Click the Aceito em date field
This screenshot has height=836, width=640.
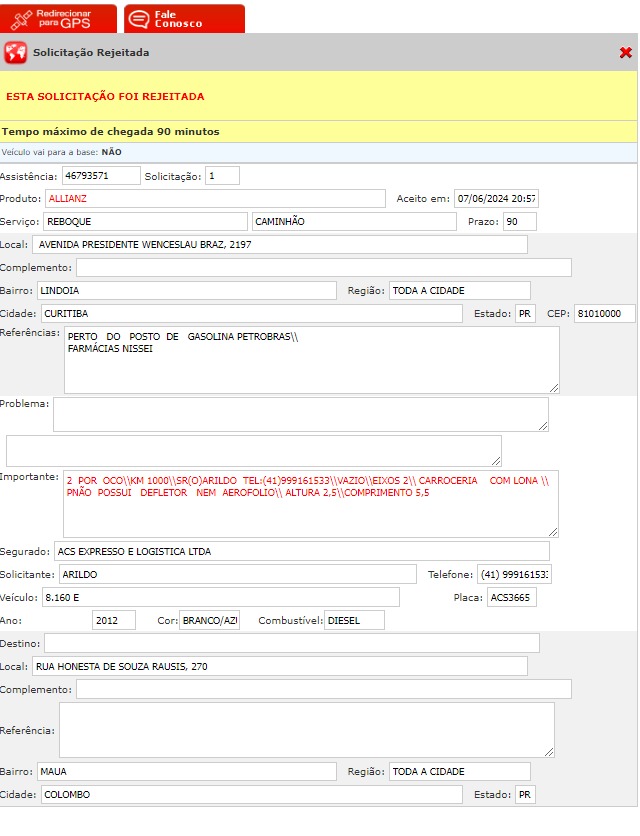click(x=495, y=198)
